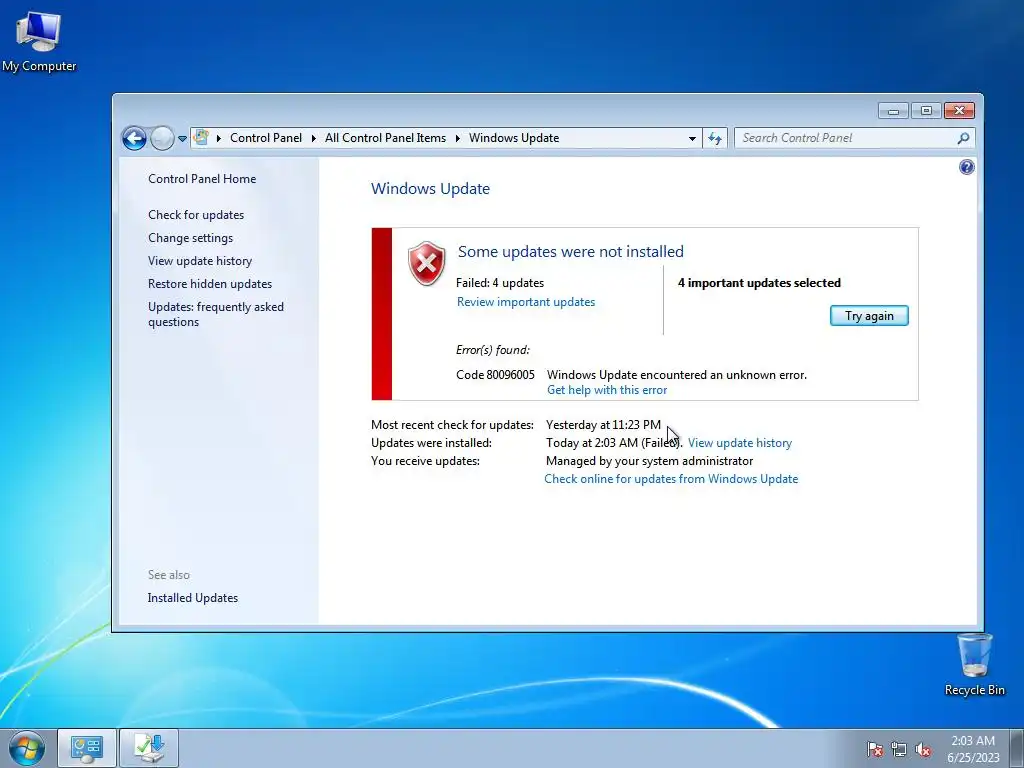Click Error(s) found: label

[x=492, y=350]
